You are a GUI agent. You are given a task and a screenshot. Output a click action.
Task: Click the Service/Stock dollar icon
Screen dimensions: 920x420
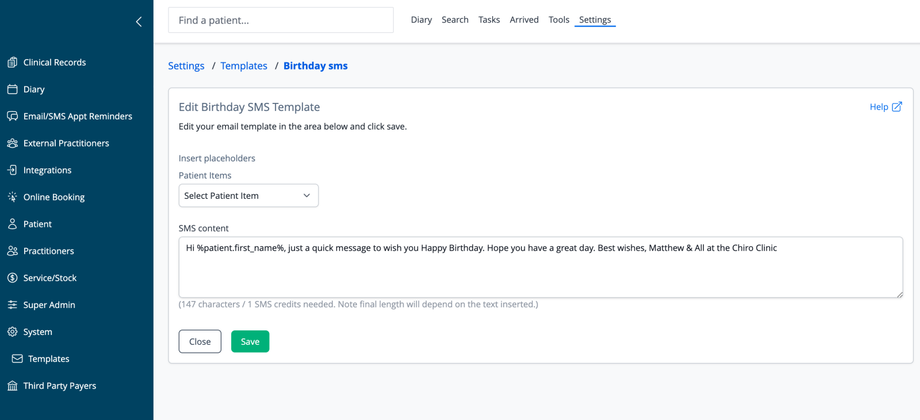(x=12, y=278)
